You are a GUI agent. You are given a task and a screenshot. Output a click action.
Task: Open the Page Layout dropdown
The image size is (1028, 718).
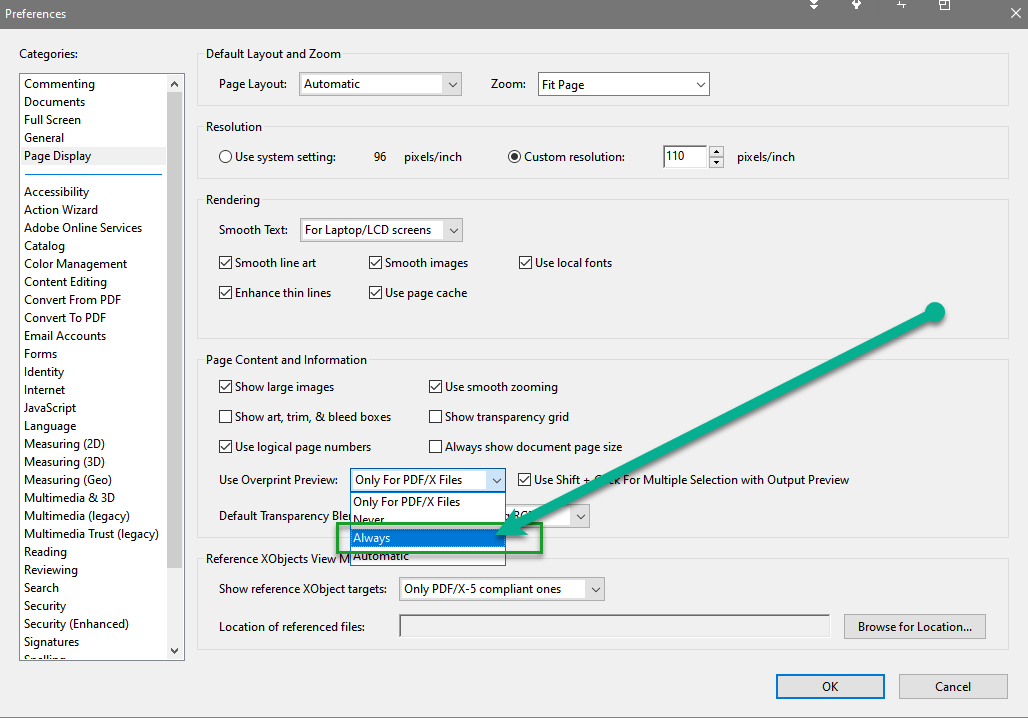(x=452, y=85)
